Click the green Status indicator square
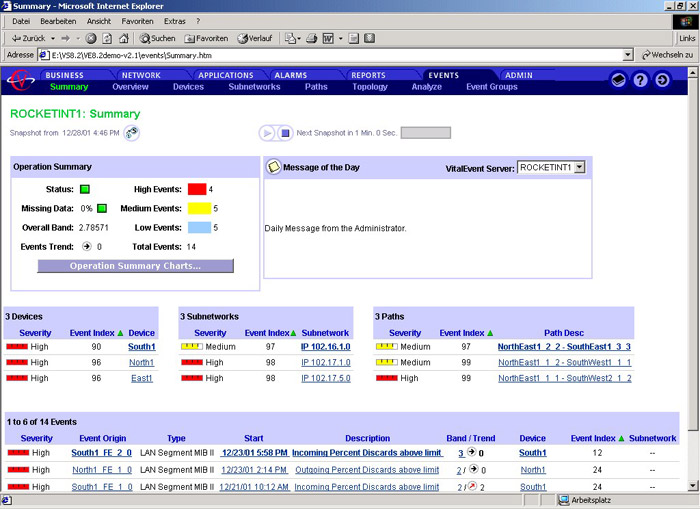The height and width of the screenshot is (509, 700). click(x=85, y=189)
